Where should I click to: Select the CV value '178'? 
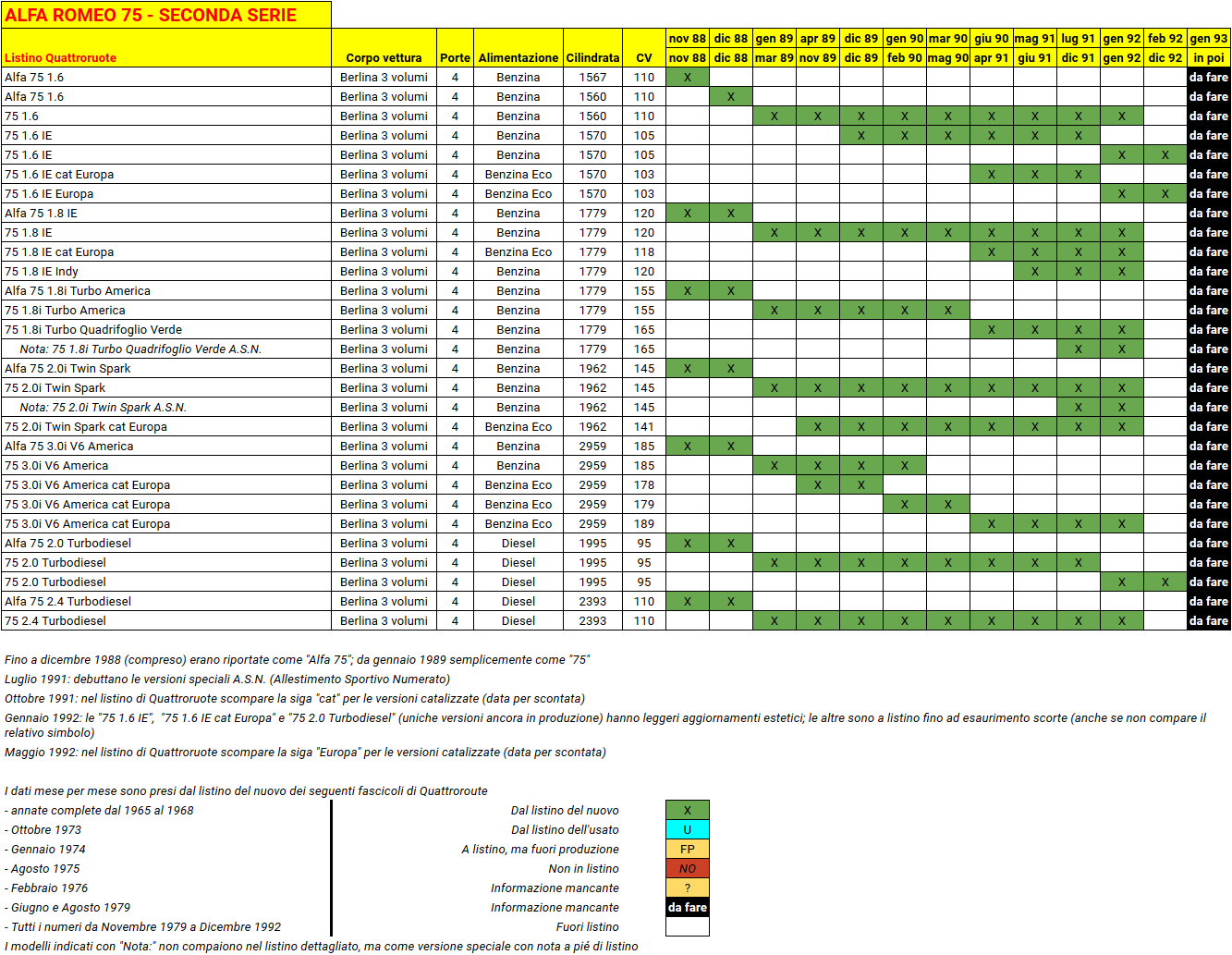(x=644, y=484)
